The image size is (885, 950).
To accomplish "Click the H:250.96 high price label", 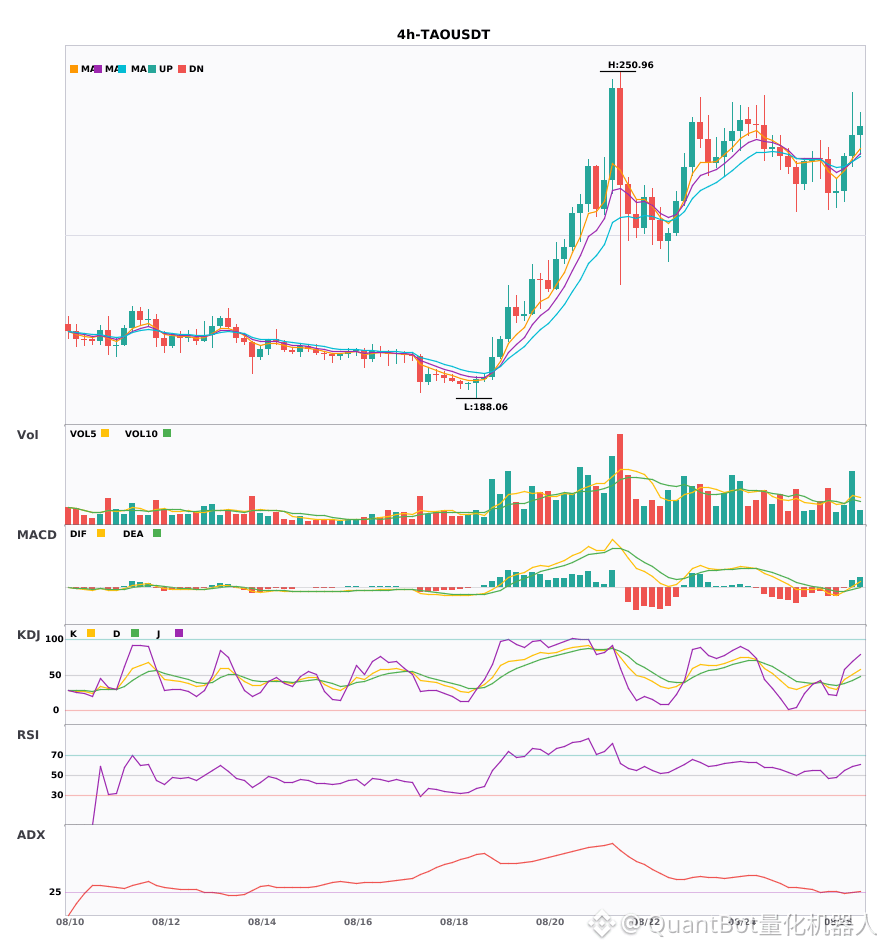I will (x=631, y=65).
